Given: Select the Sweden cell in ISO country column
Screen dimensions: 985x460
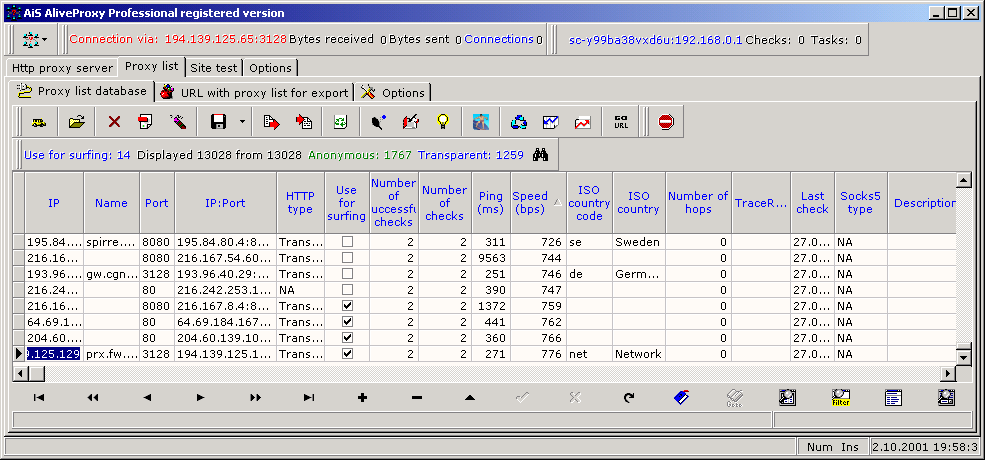Looking at the screenshot, I should pos(638,241).
